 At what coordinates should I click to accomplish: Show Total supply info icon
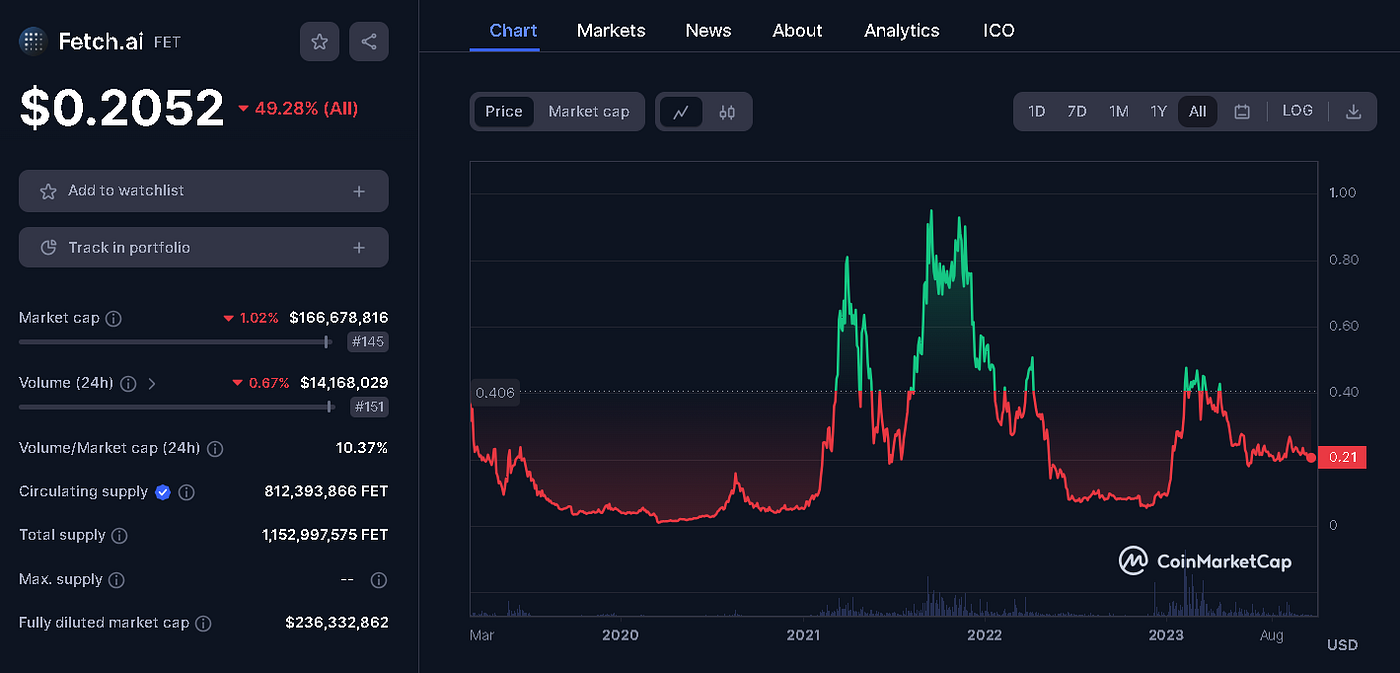point(119,536)
